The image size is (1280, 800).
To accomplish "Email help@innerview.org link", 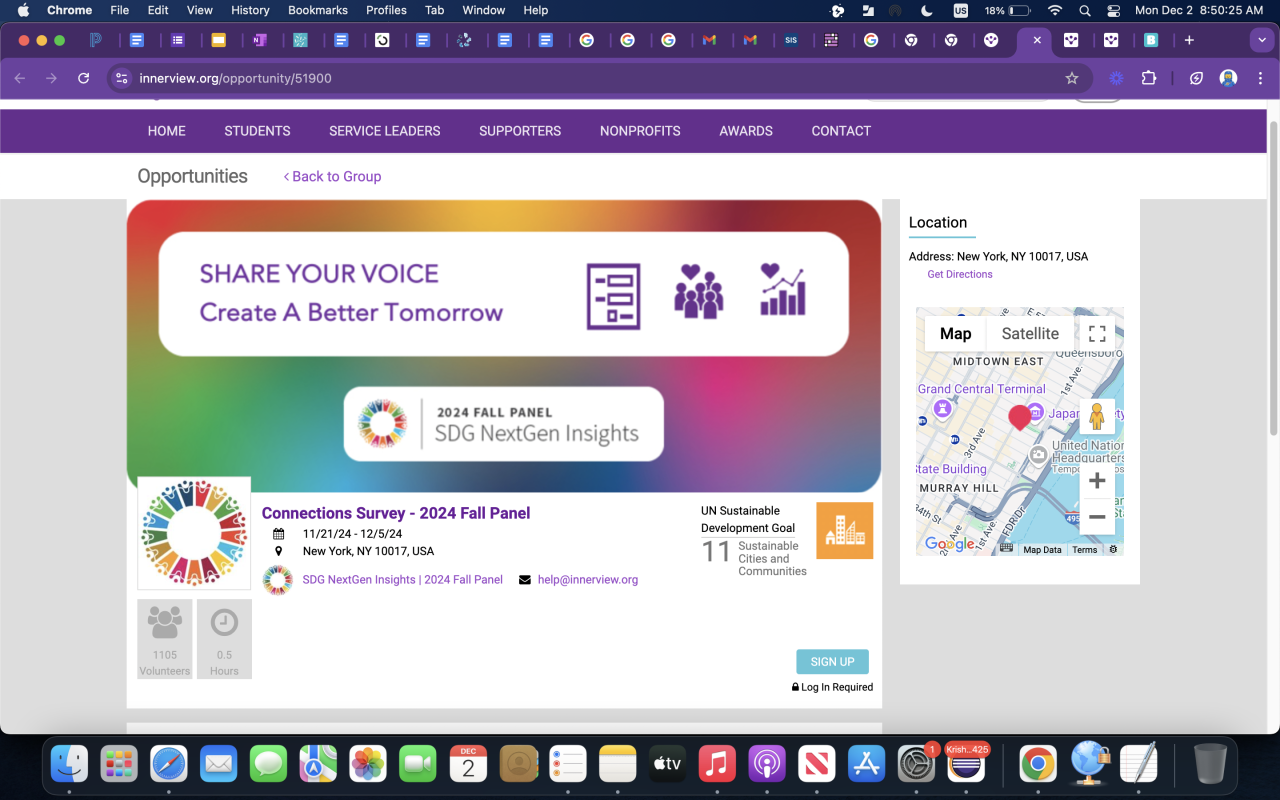I will pos(588,580).
